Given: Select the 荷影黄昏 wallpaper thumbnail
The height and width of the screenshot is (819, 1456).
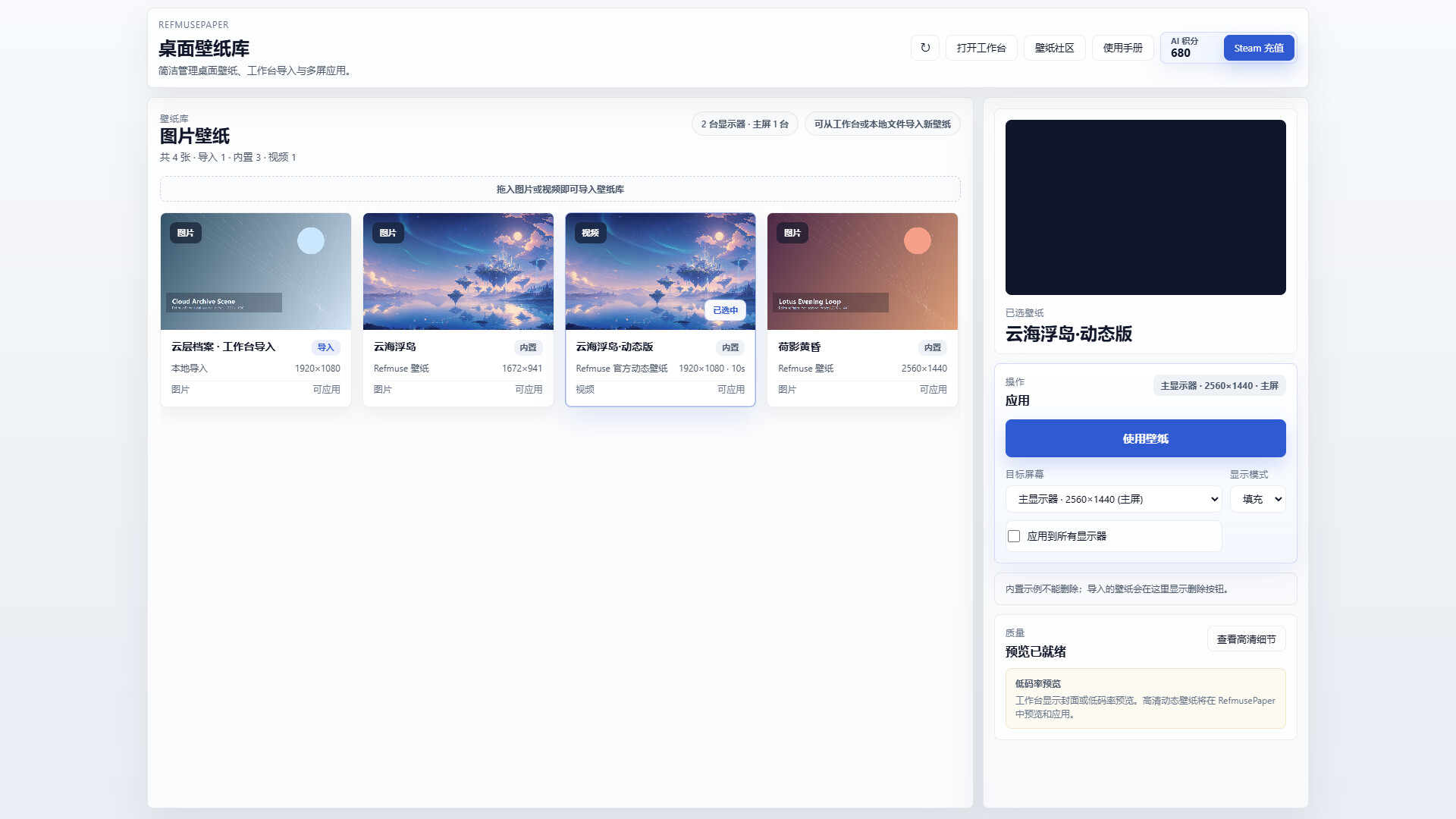Looking at the screenshot, I should (862, 271).
